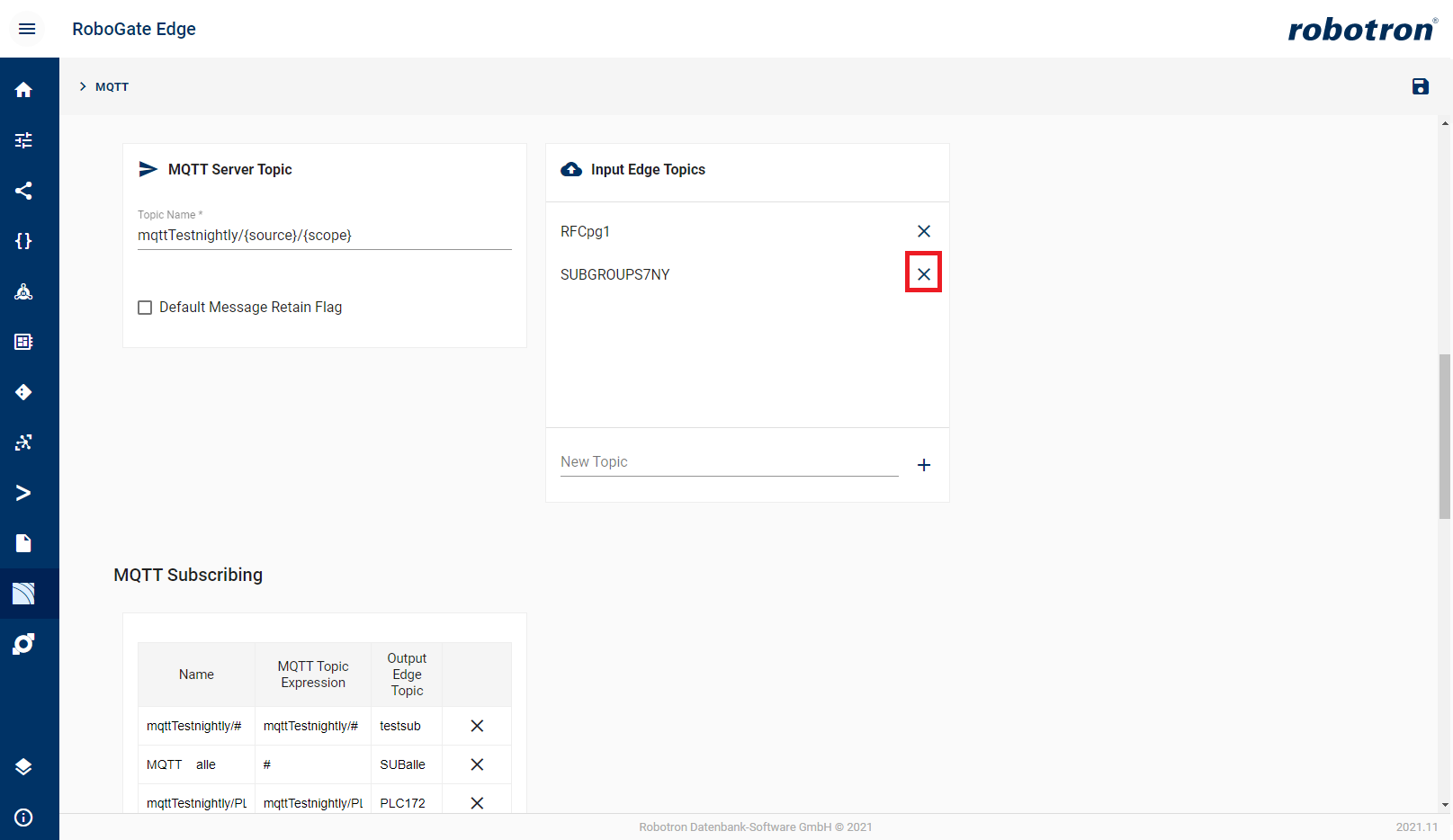Select the active MQTT sidebar item
The height and width of the screenshot is (840, 1453).
24,594
